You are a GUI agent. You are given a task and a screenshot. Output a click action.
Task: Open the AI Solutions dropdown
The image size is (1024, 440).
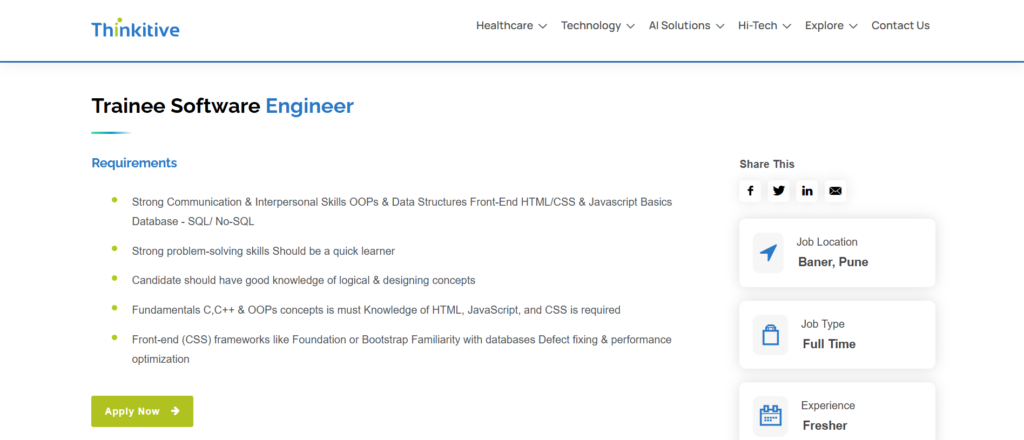(686, 26)
